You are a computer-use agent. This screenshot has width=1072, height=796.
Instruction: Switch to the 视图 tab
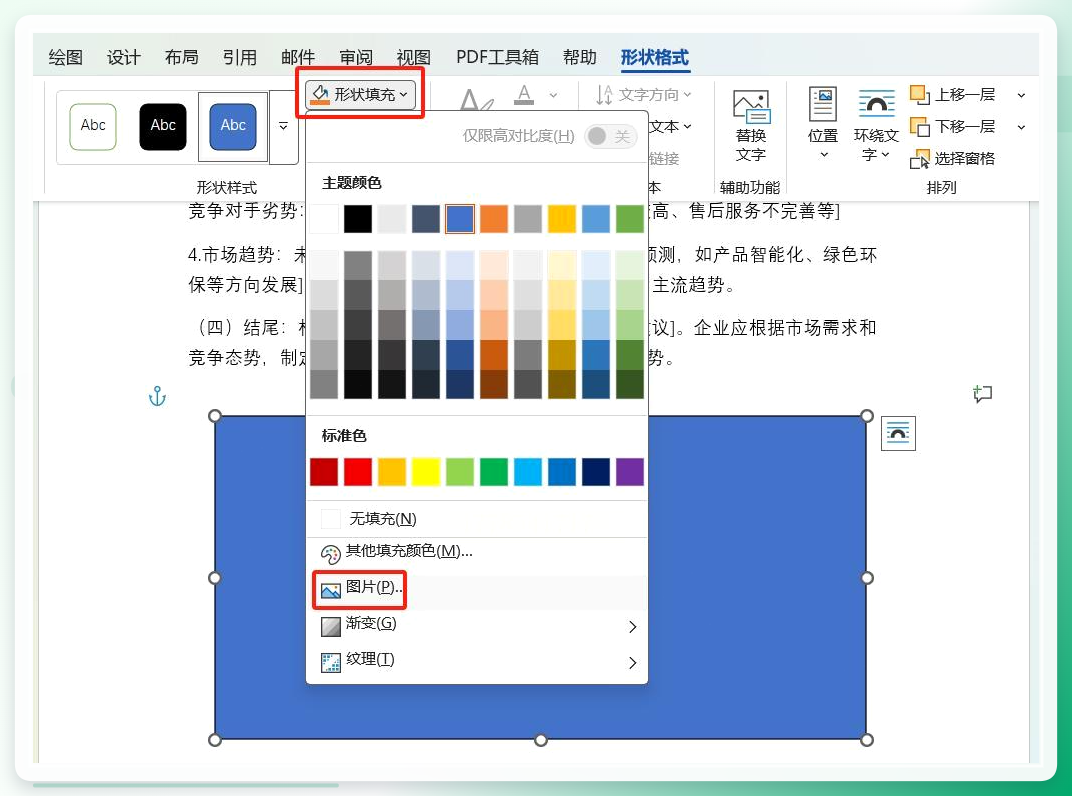click(x=414, y=57)
